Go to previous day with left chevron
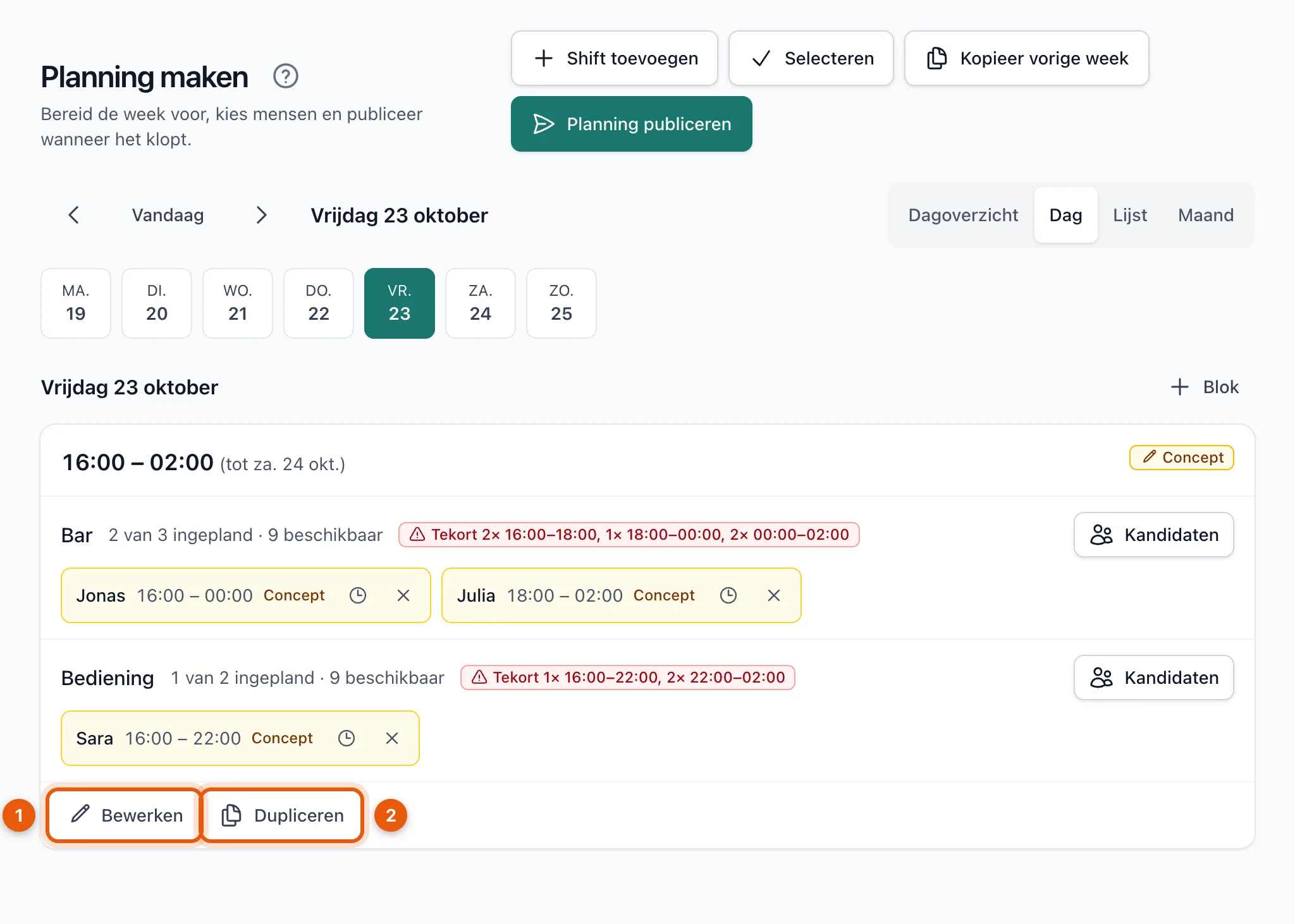The width and height of the screenshot is (1295, 924). coord(73,215)
